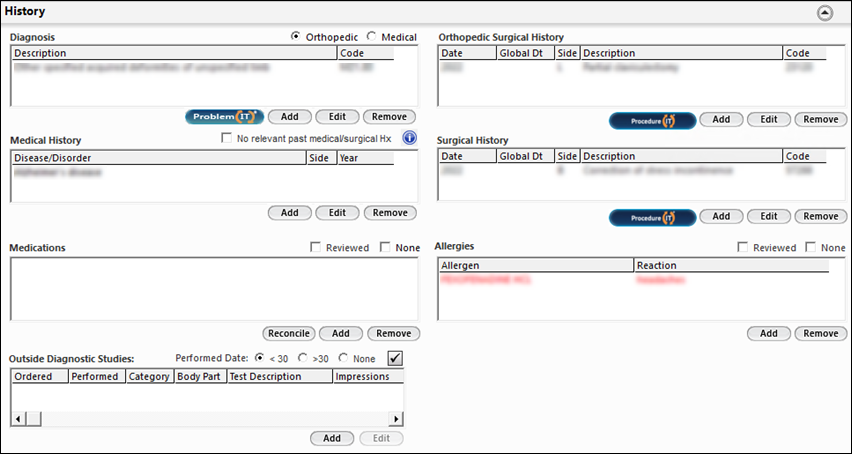Image resolution: width=852 pixels, height=454 pixels.
Task: Click Reconcile under Medications
Action: pyautogui.click(x=289, y=333)
